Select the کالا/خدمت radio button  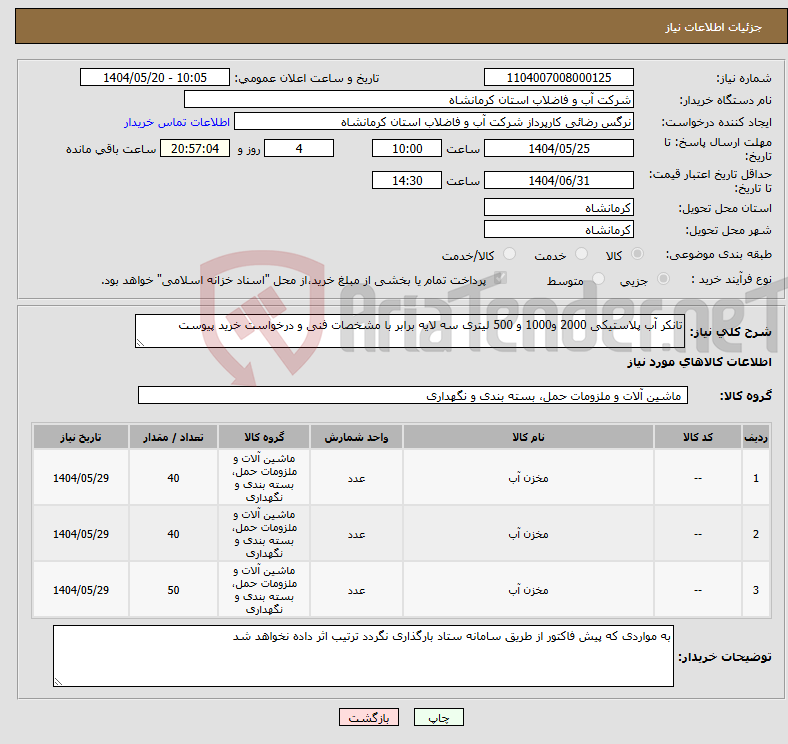510,254
